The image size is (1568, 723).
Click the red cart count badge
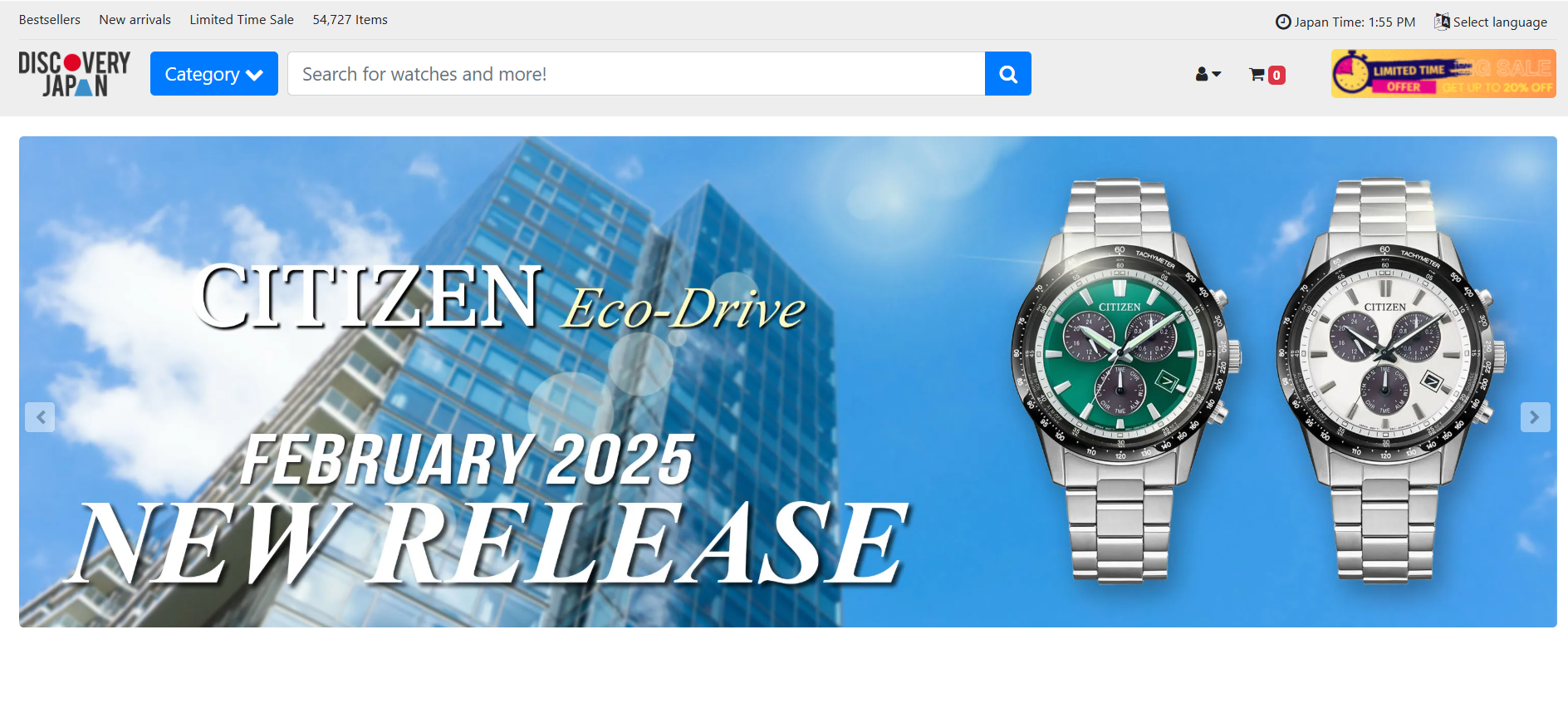pyautogui.click(x=1276, y=76)
